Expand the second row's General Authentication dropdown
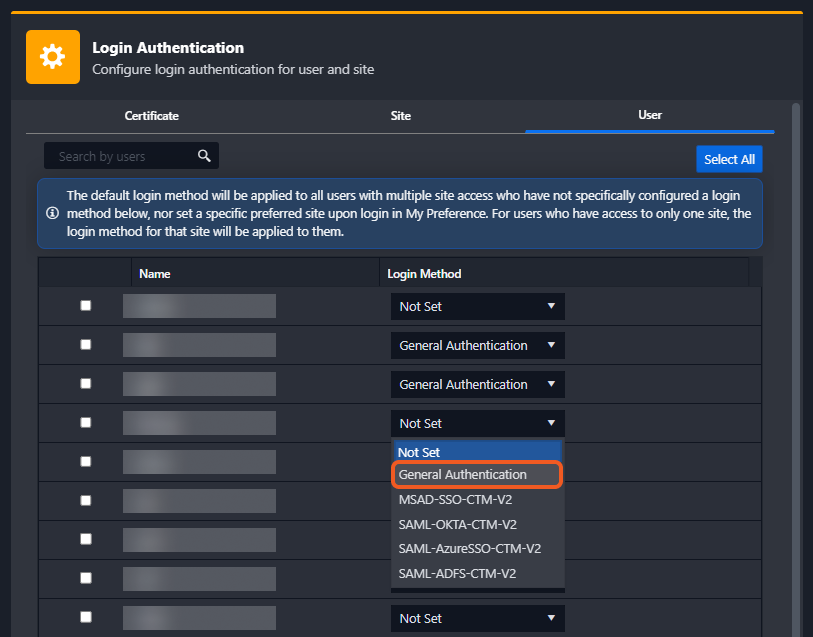Image resolution: width=813 pixels, height=637 pixels. click(x=477, y=346)
